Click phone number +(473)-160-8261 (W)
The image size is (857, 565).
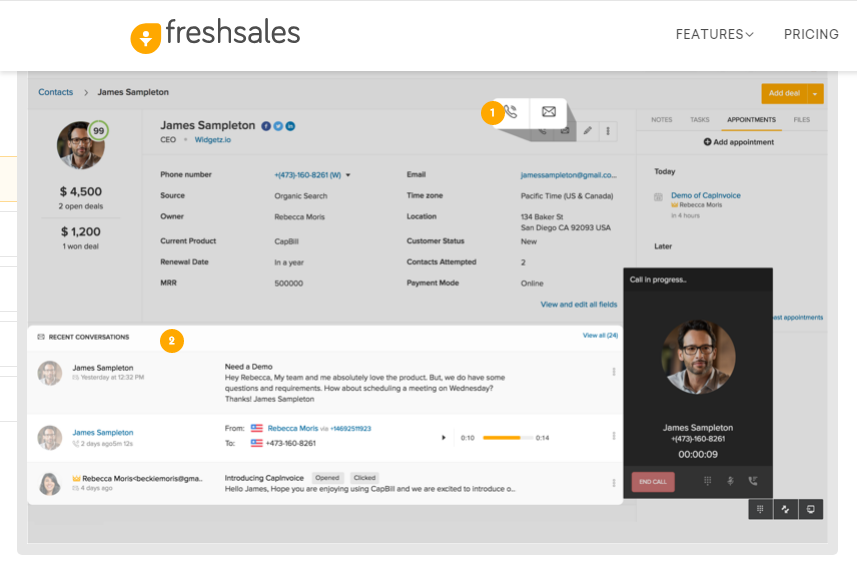click(308, 175)
